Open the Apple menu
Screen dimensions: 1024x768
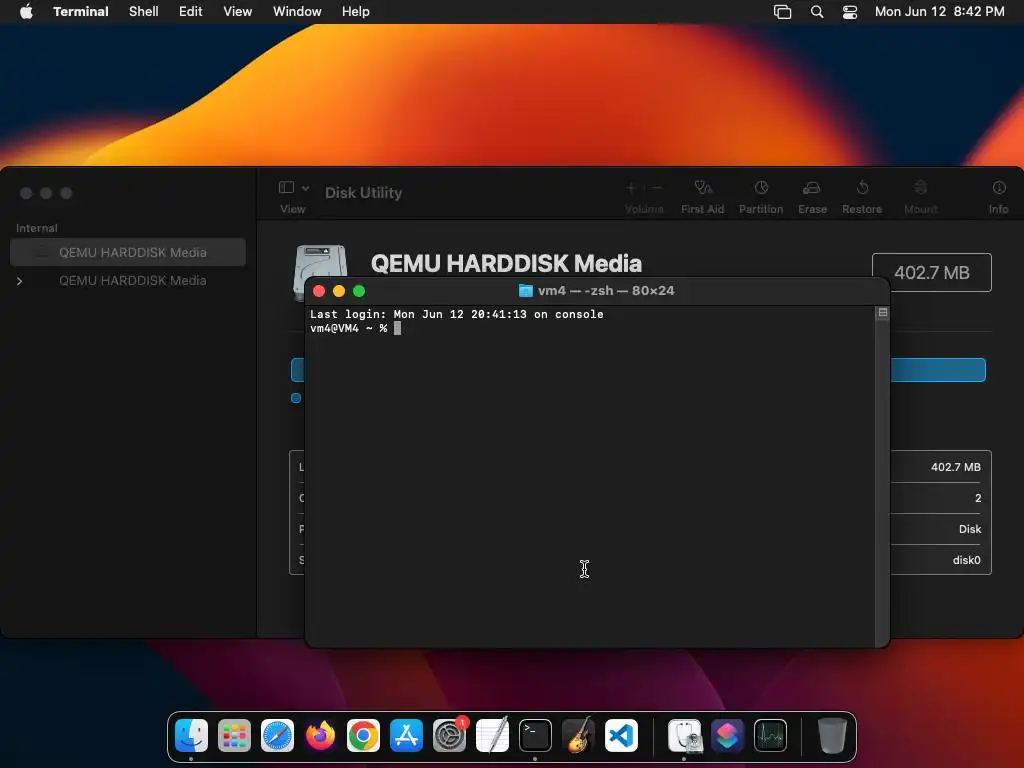click(26, 11)
